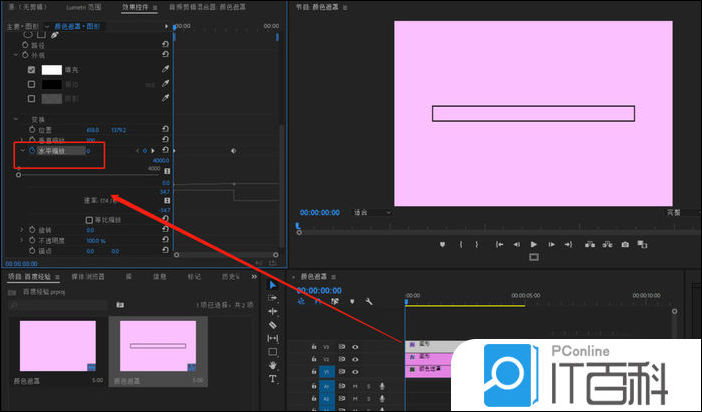Uncheck the 填充 (Fill) checkbox

pyautogui.click(x=32, y=70)
